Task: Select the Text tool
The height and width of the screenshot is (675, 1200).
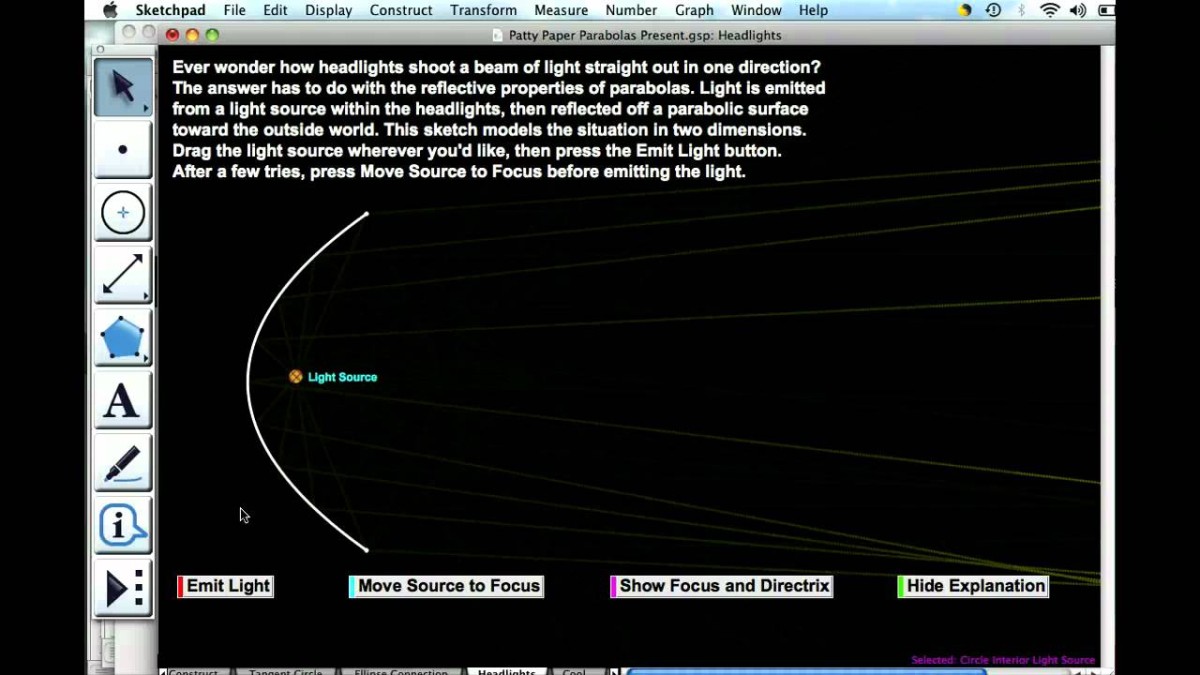Action: [x=122, y=400]
